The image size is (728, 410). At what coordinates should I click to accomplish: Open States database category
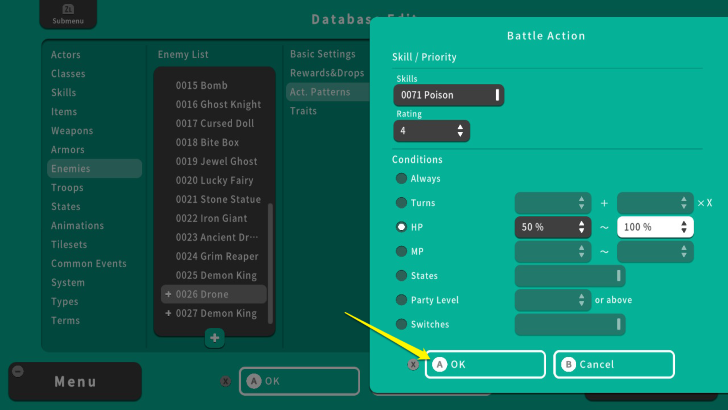tap(65, 207)
